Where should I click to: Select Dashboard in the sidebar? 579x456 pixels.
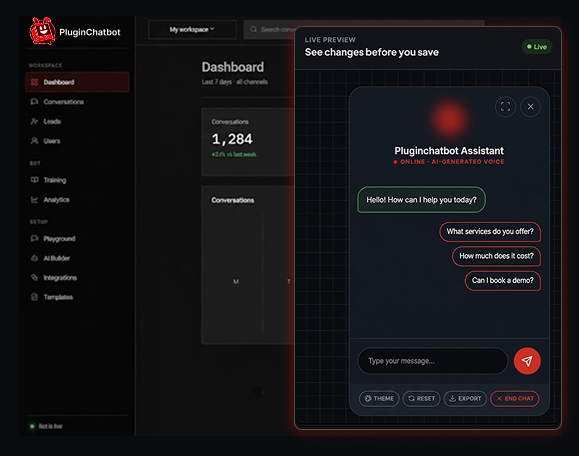77,82
